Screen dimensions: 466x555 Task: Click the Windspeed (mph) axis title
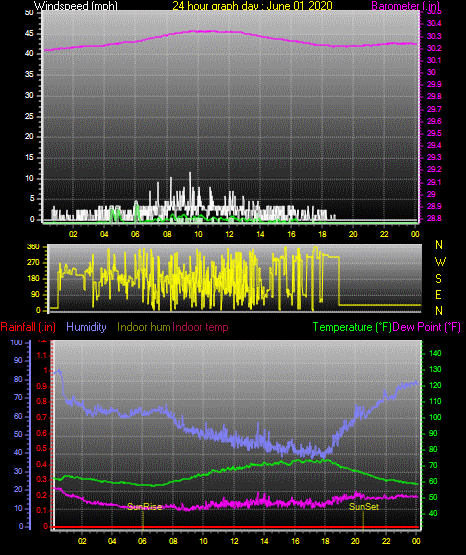(76, 6)
